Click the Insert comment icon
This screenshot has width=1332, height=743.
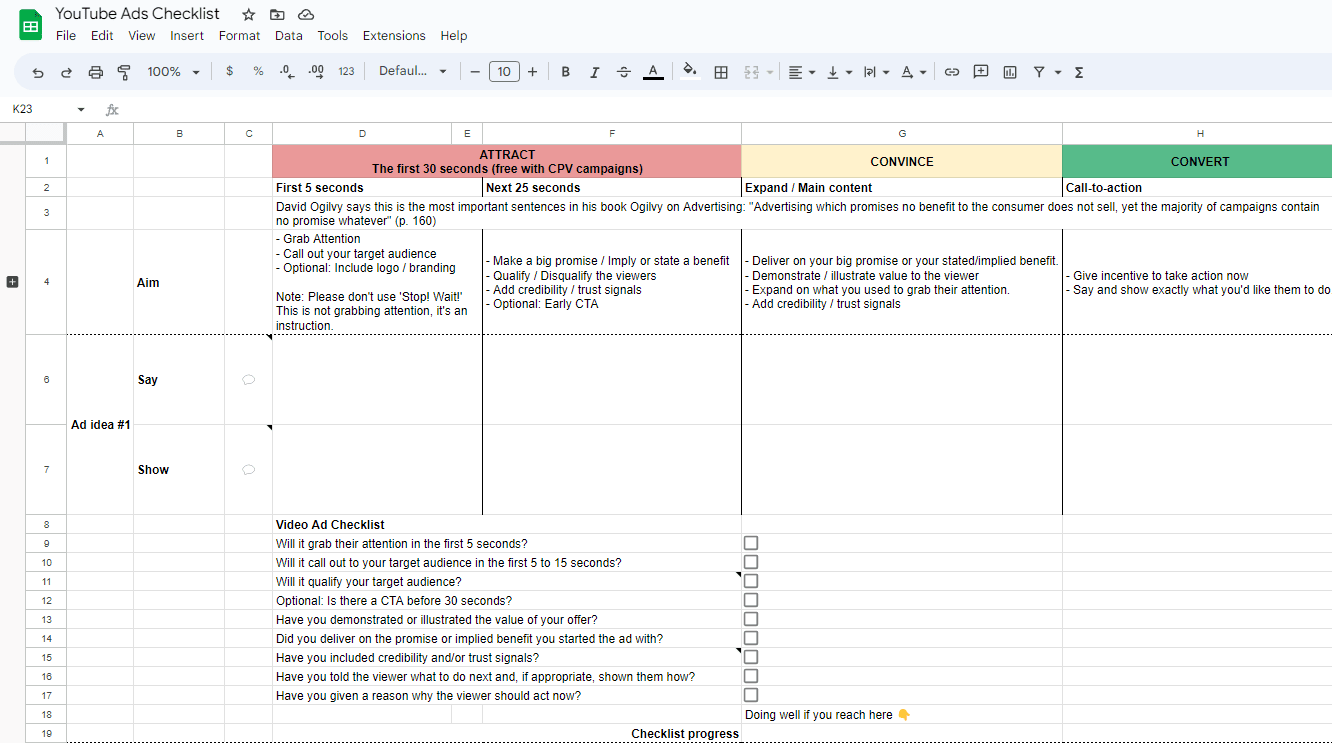(980, 71)
